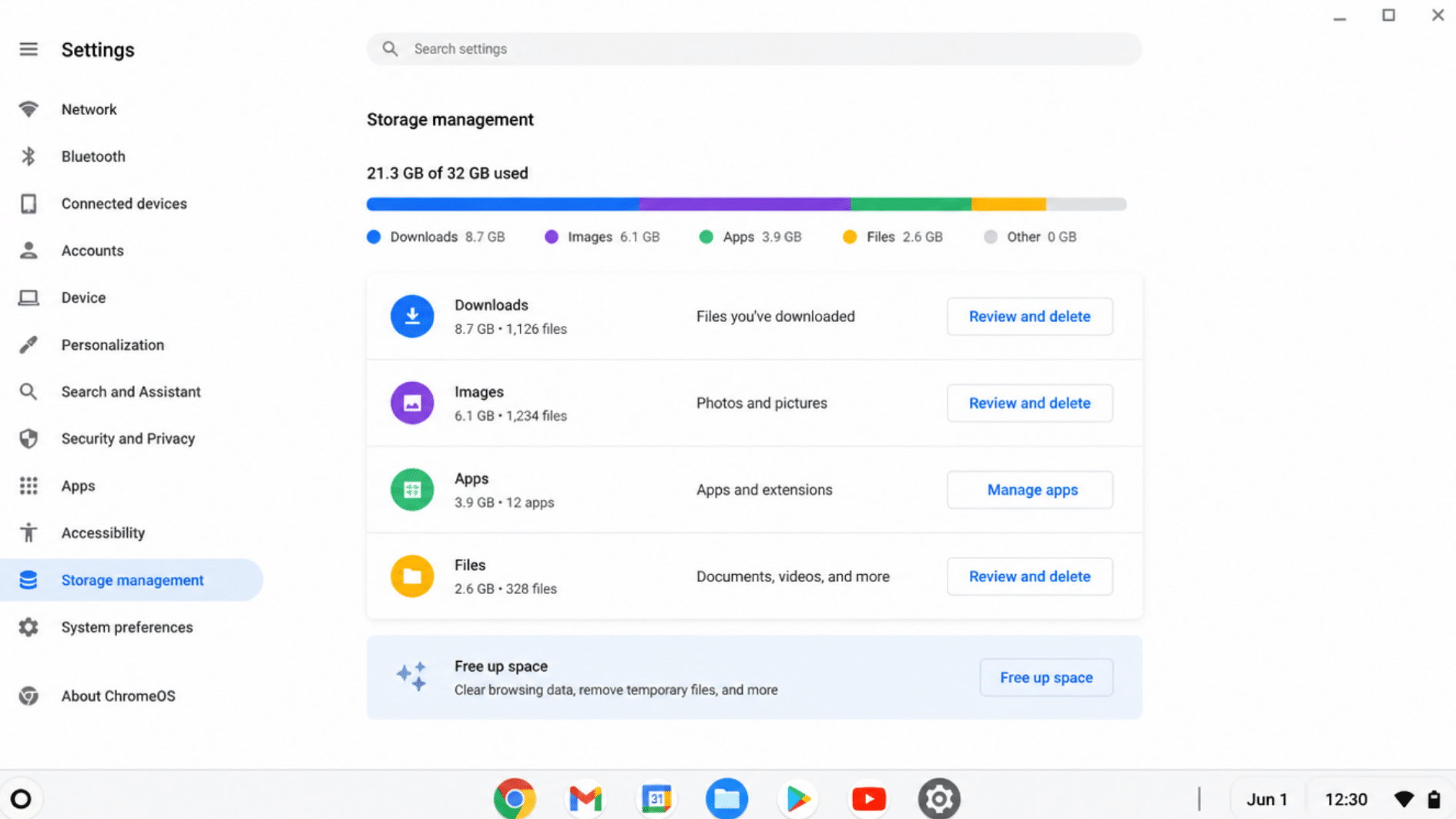The image size is (1456, 819).
Task: Open Accounts section
Action: (92, 250)
